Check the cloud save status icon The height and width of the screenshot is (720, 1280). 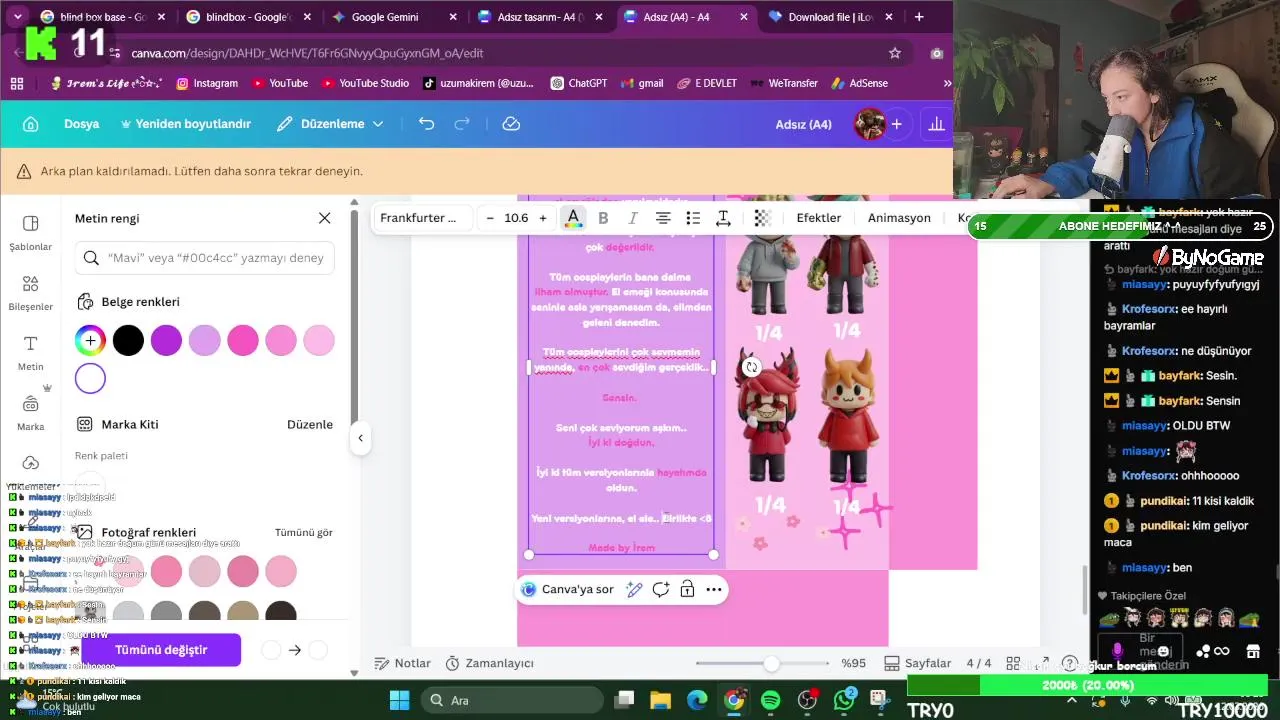point(511,124)
